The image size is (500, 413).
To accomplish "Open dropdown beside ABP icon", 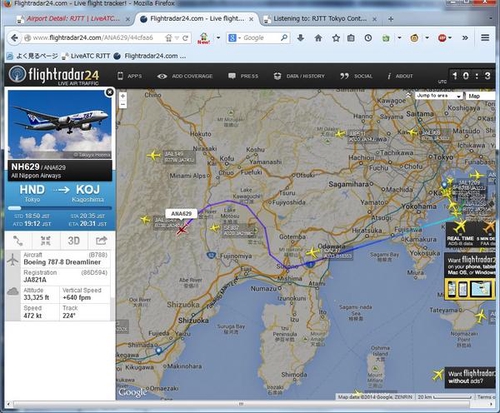I will pyautogui.click(x=451, y=38).
